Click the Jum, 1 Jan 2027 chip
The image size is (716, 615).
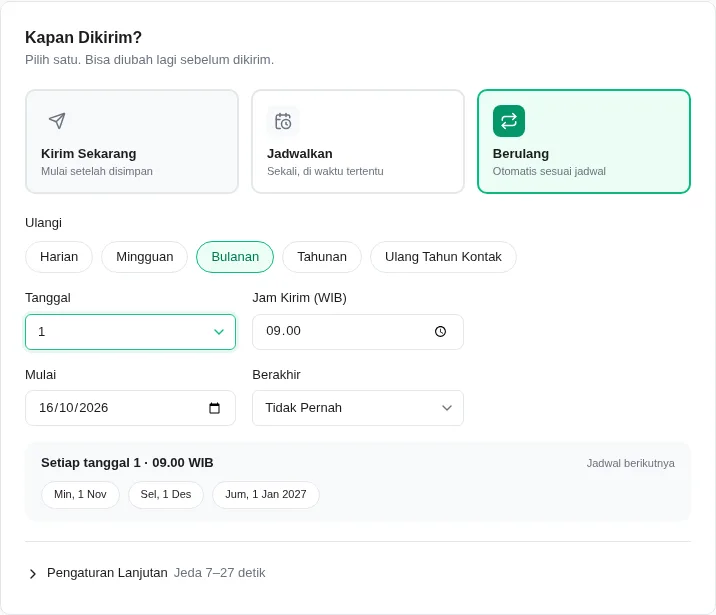(x=266, y=494)
